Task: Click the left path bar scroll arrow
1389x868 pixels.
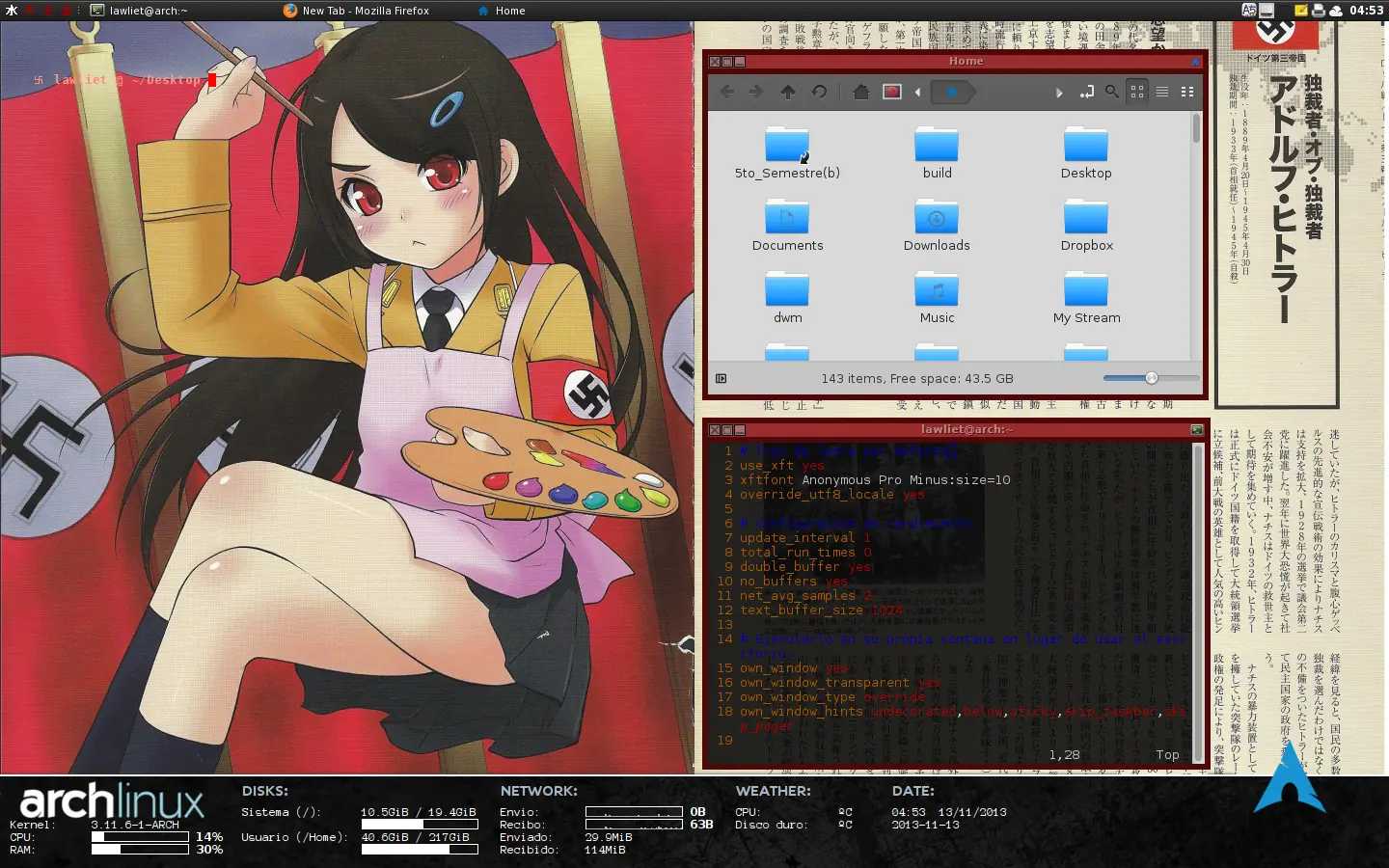Action: (917, 93)
